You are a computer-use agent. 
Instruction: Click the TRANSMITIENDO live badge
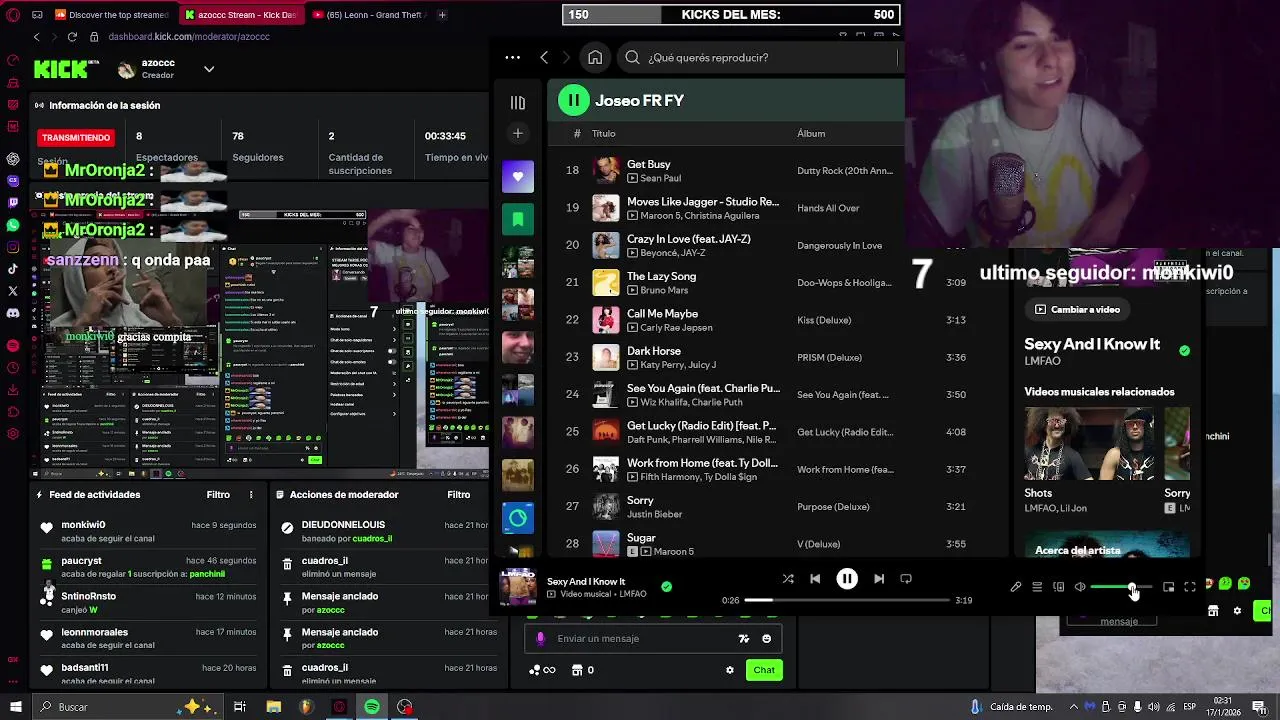point(76,137)
